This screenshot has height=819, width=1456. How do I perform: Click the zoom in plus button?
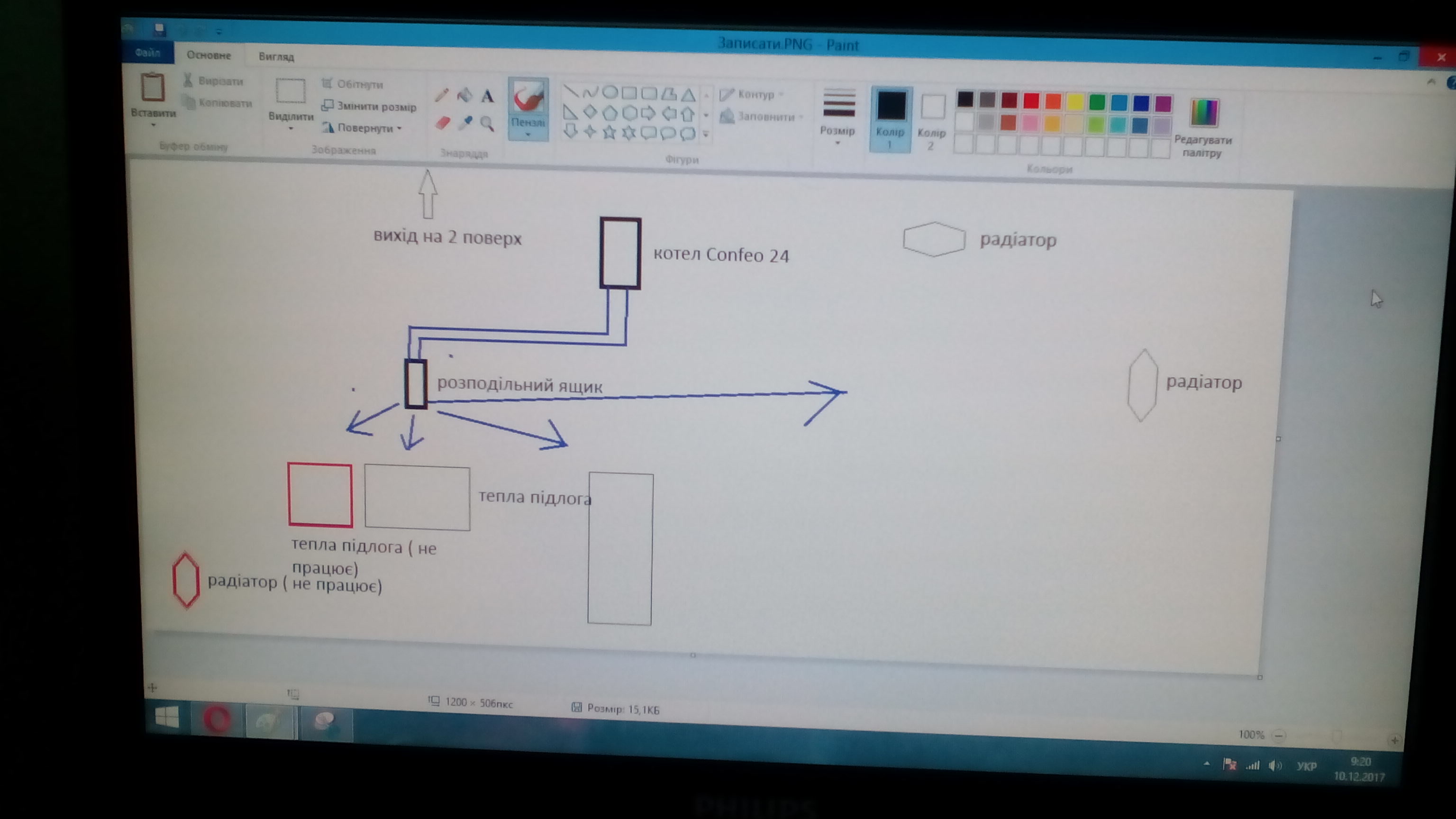click(x=1394, y=740)
